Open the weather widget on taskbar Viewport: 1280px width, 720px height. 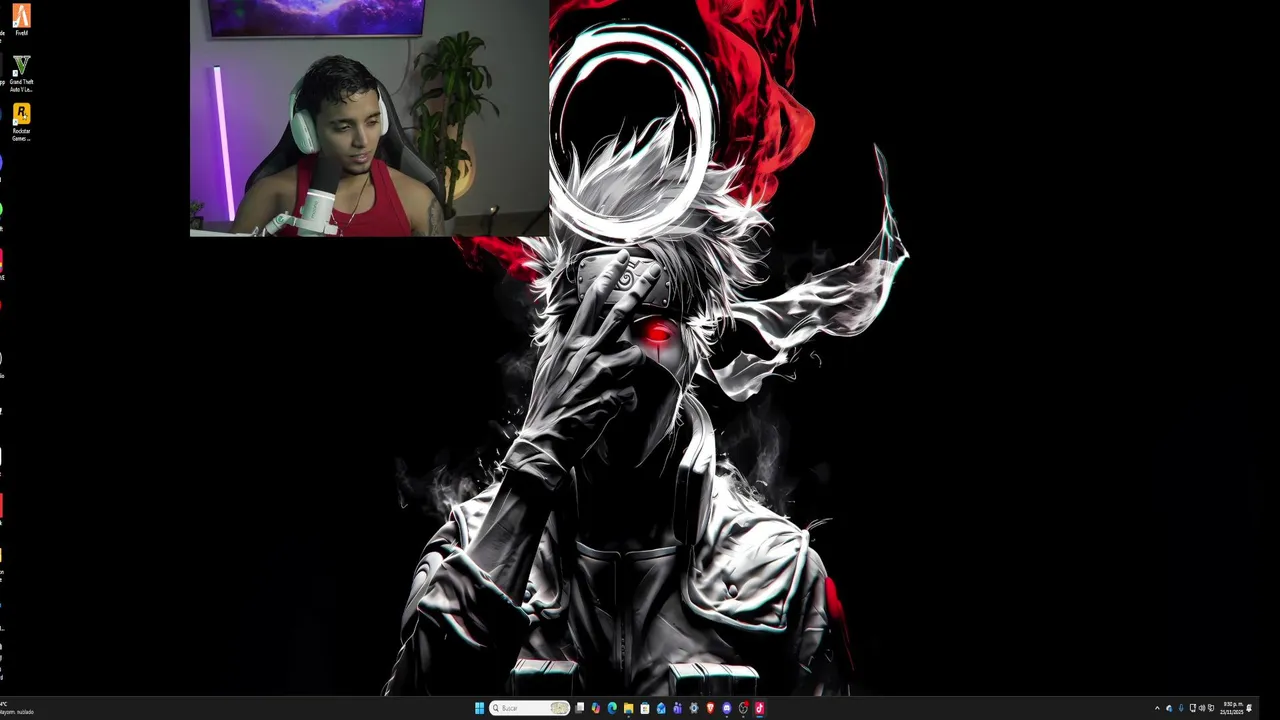coord(17,708)
